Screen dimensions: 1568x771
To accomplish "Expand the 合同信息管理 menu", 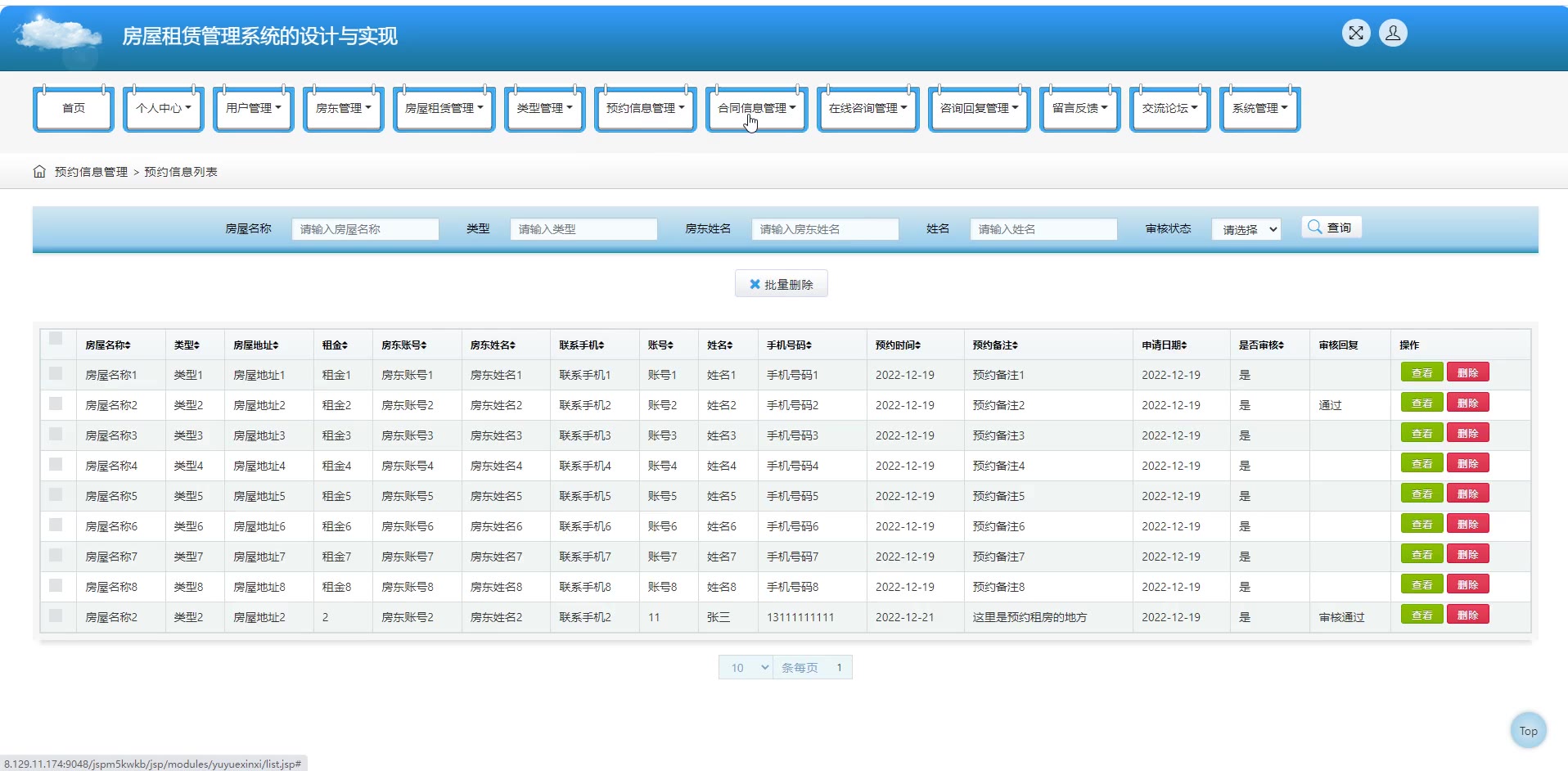I will pyautogui.click(x=757, y=108).
